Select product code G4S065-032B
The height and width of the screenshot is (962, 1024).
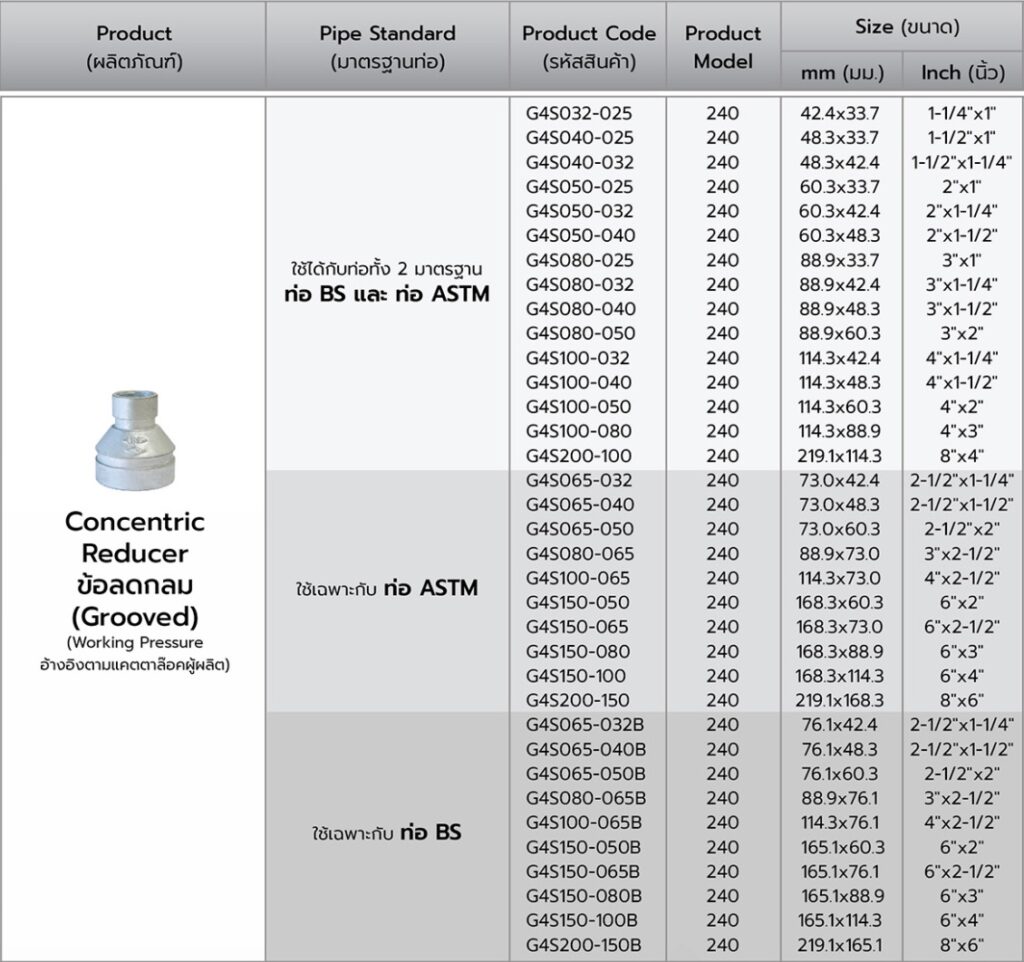(585, 724)
